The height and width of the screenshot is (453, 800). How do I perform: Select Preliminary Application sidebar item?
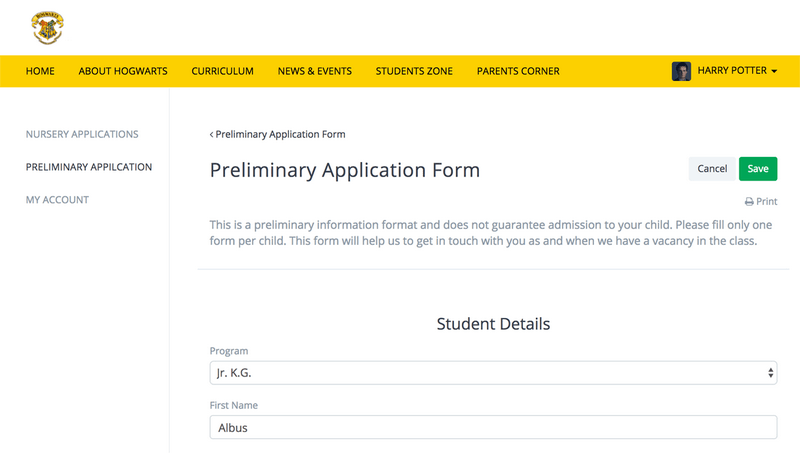89,167
